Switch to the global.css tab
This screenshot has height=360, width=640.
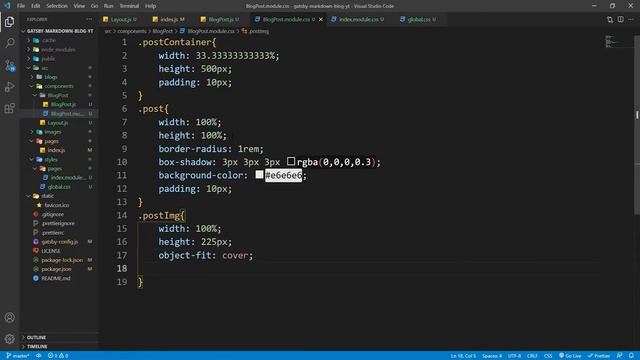tap(418, 19)
